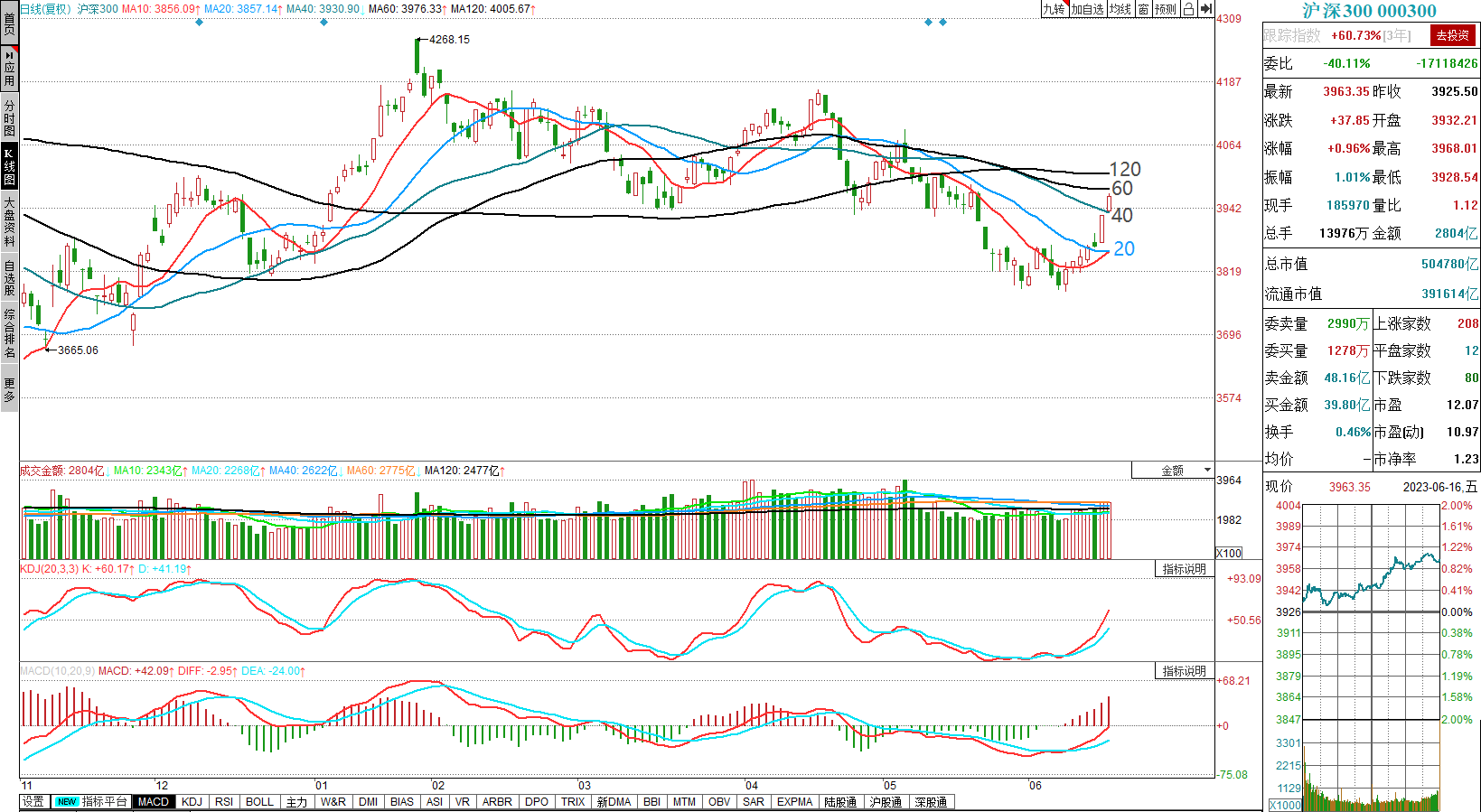The width and height of the screenshot is (1481, 812).
Task: Open the 金额 volume type dropdown
Action: 1173,471
